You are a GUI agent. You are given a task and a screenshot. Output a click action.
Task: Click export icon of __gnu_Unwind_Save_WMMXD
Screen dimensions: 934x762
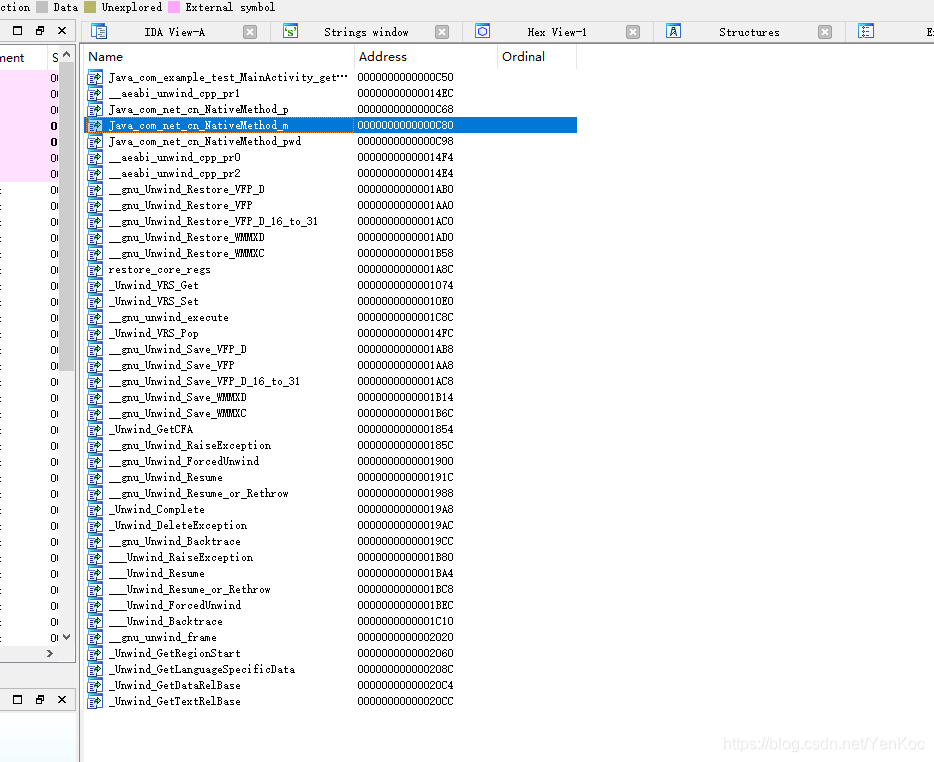click(x=95, y=397)
